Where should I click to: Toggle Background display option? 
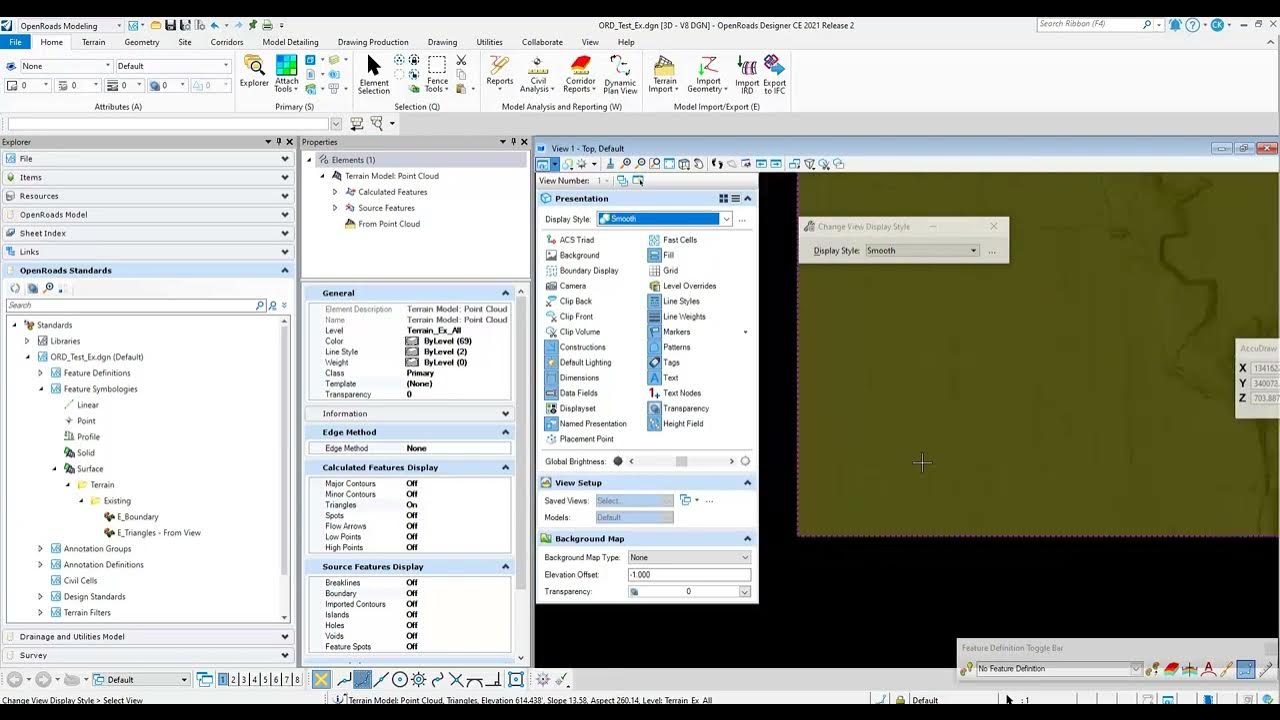(572, 255)
